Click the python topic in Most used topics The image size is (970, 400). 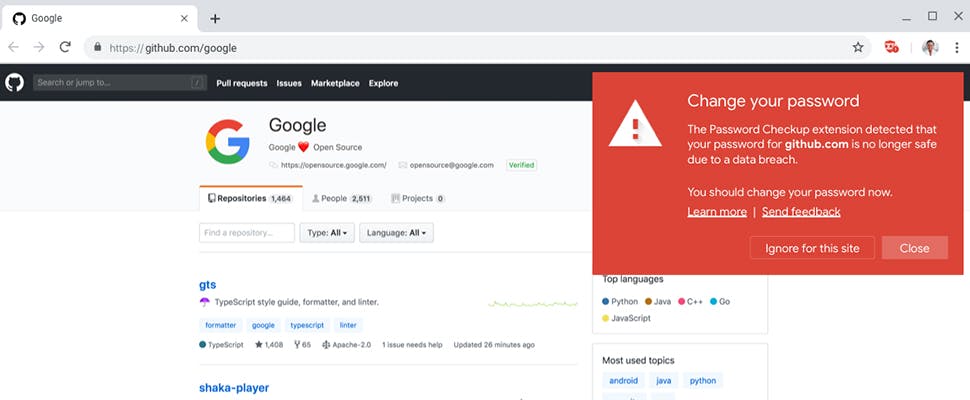(x=703, y=381)
